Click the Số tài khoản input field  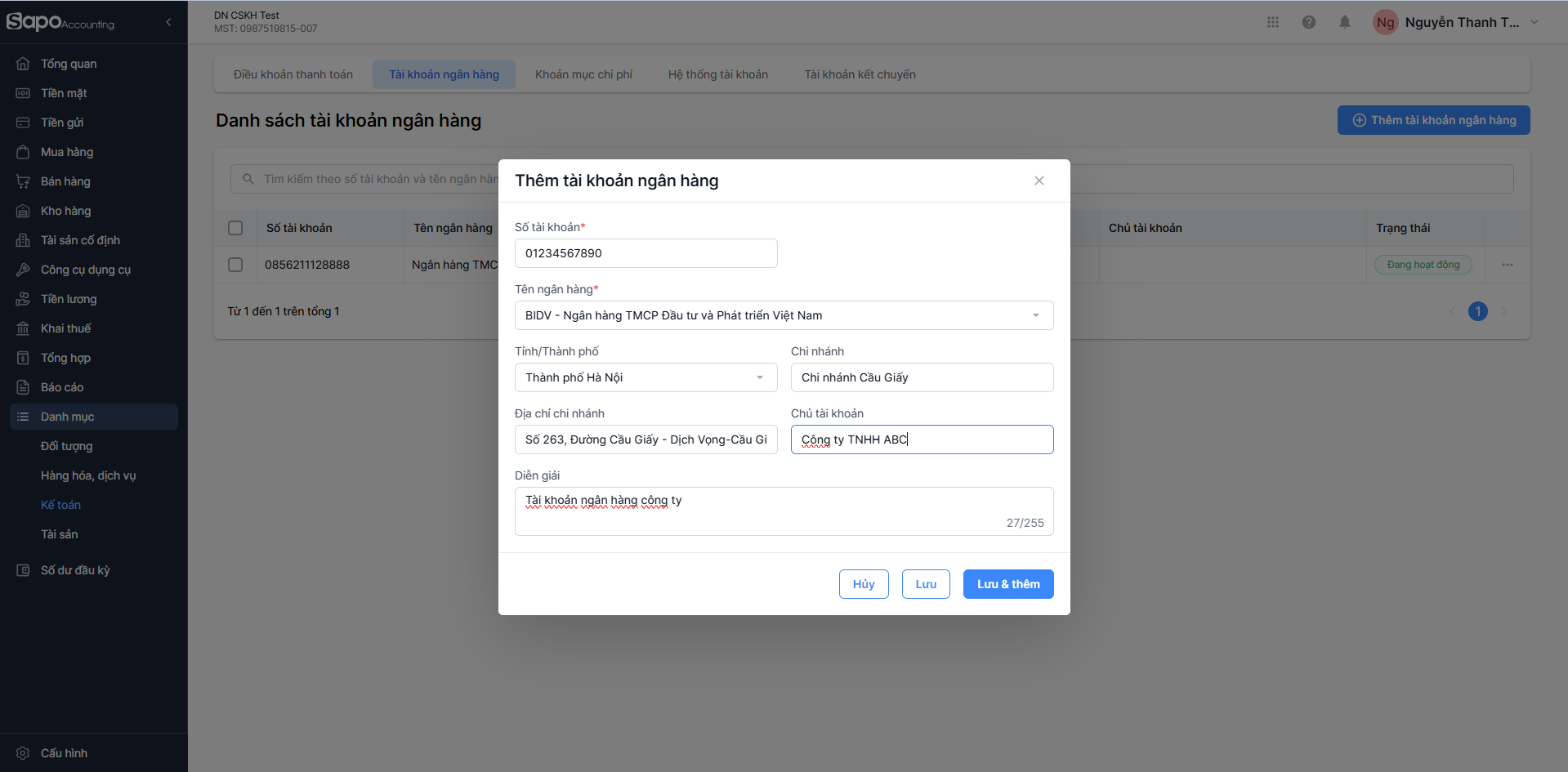(646, 253)
